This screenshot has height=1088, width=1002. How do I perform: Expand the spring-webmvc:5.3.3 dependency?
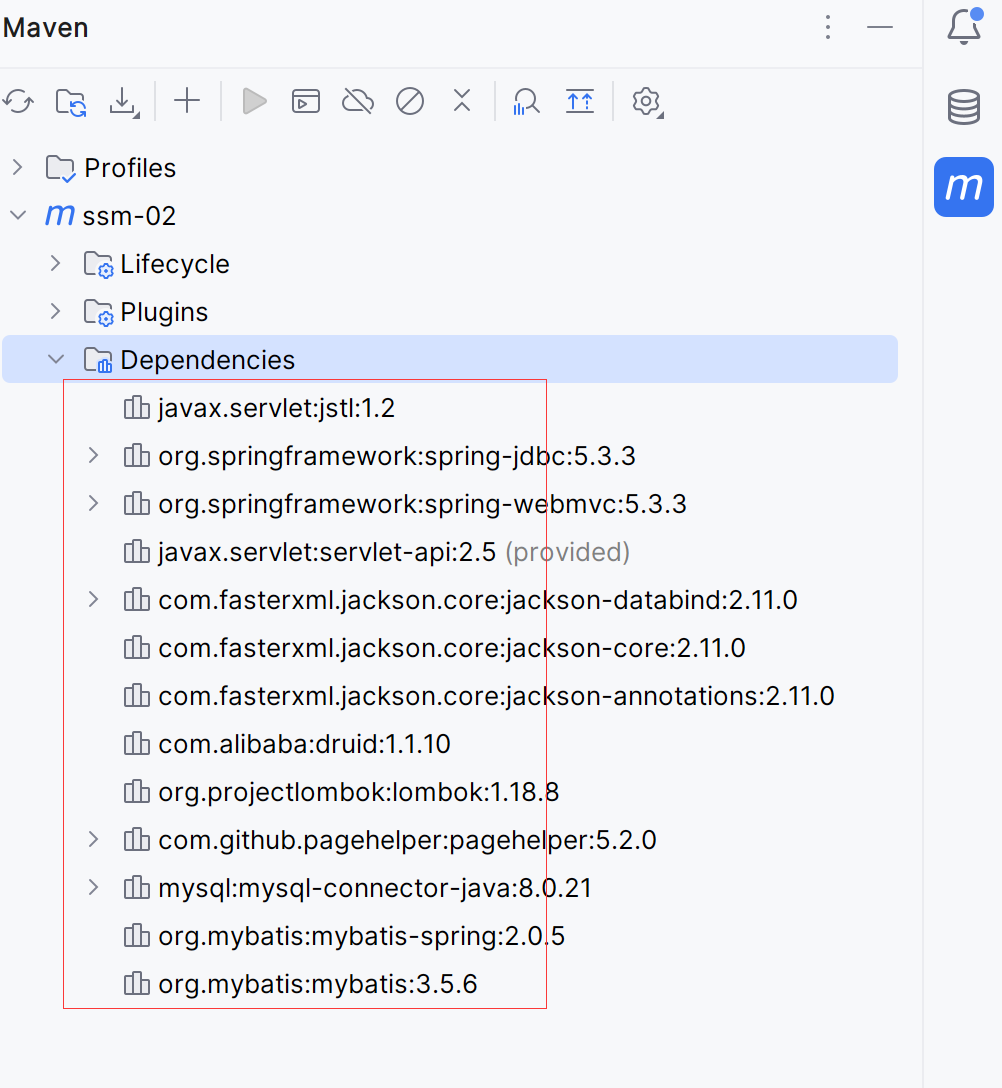tap(93, 504)
